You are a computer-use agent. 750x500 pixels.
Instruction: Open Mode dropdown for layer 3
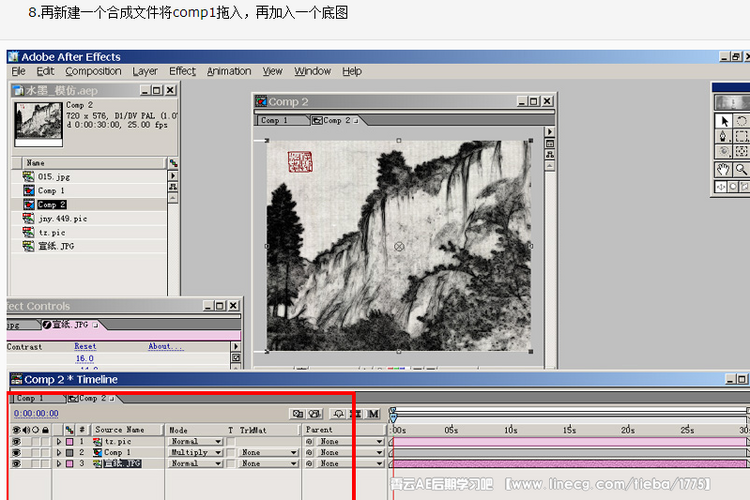pyautogui.click(x=196, y=463)
